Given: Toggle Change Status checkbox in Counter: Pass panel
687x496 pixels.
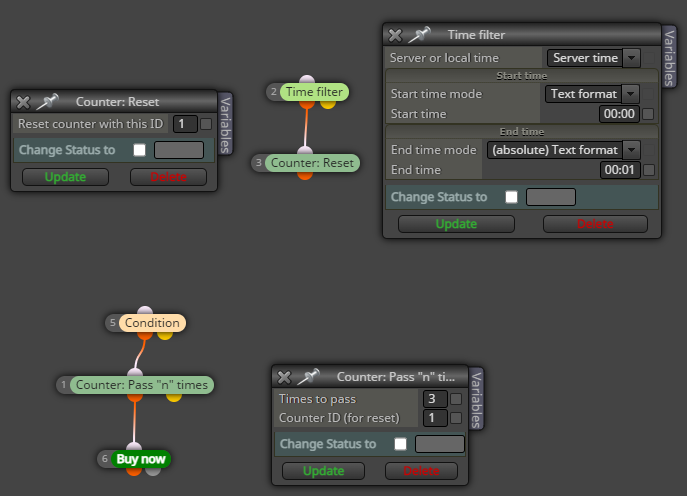Looking at the screenshot, I should point(400,444).
